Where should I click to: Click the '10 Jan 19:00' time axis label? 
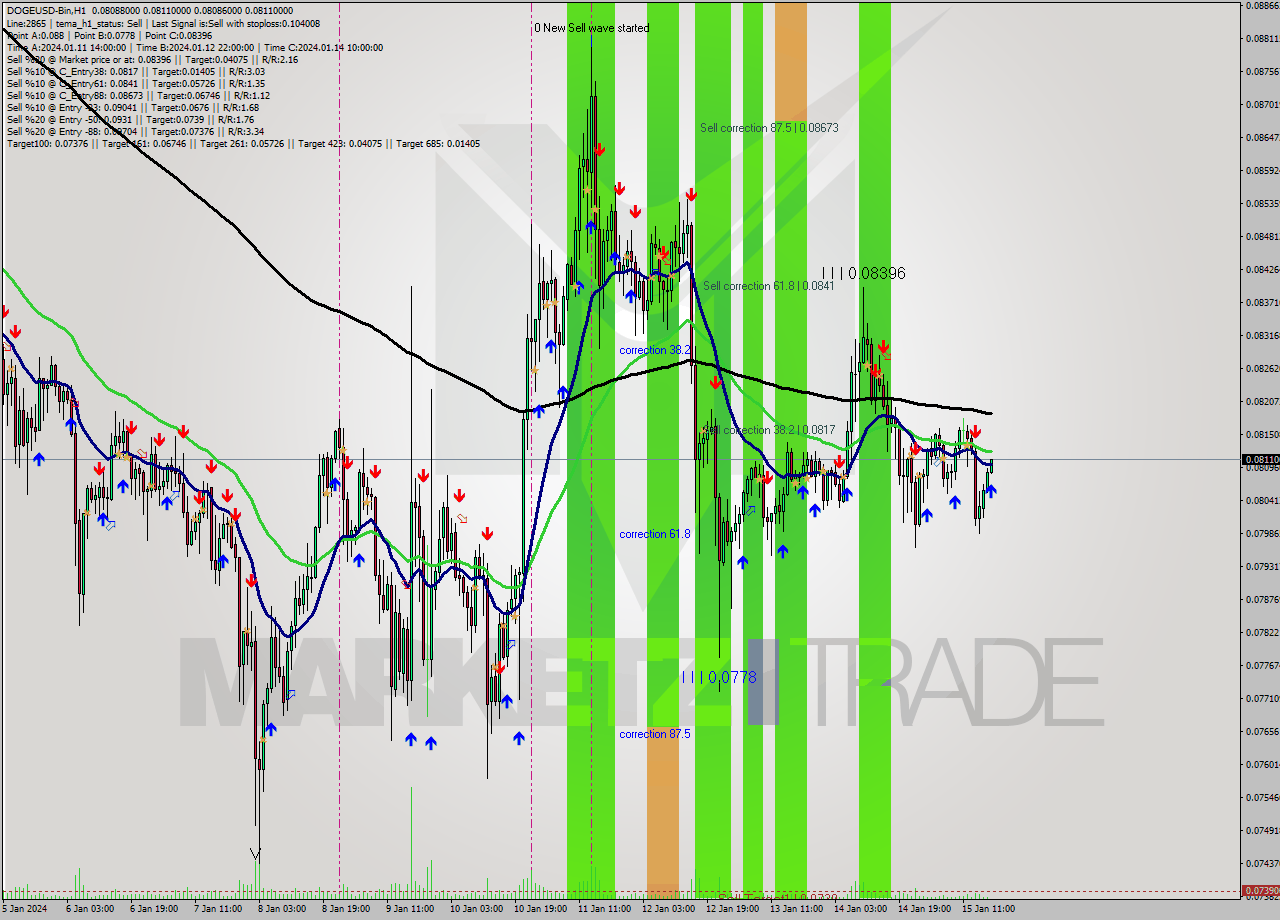(x=540, y=909)
